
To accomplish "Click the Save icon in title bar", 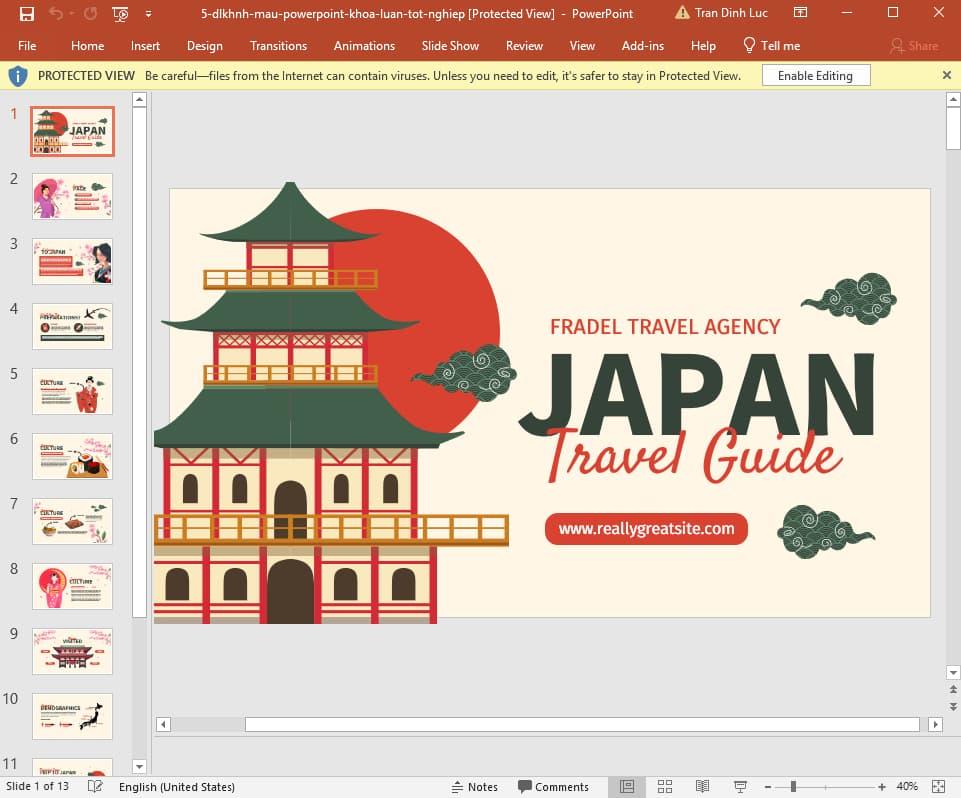I will (x=27, y=14).
